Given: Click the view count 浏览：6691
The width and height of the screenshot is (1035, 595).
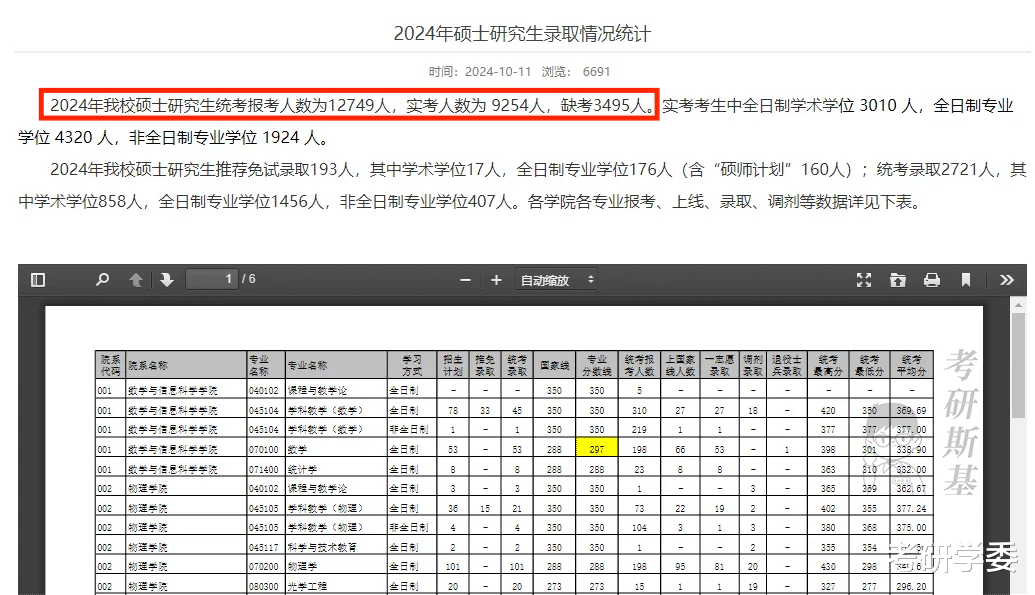Looking at the screenshot, I should tap(576, 71).
